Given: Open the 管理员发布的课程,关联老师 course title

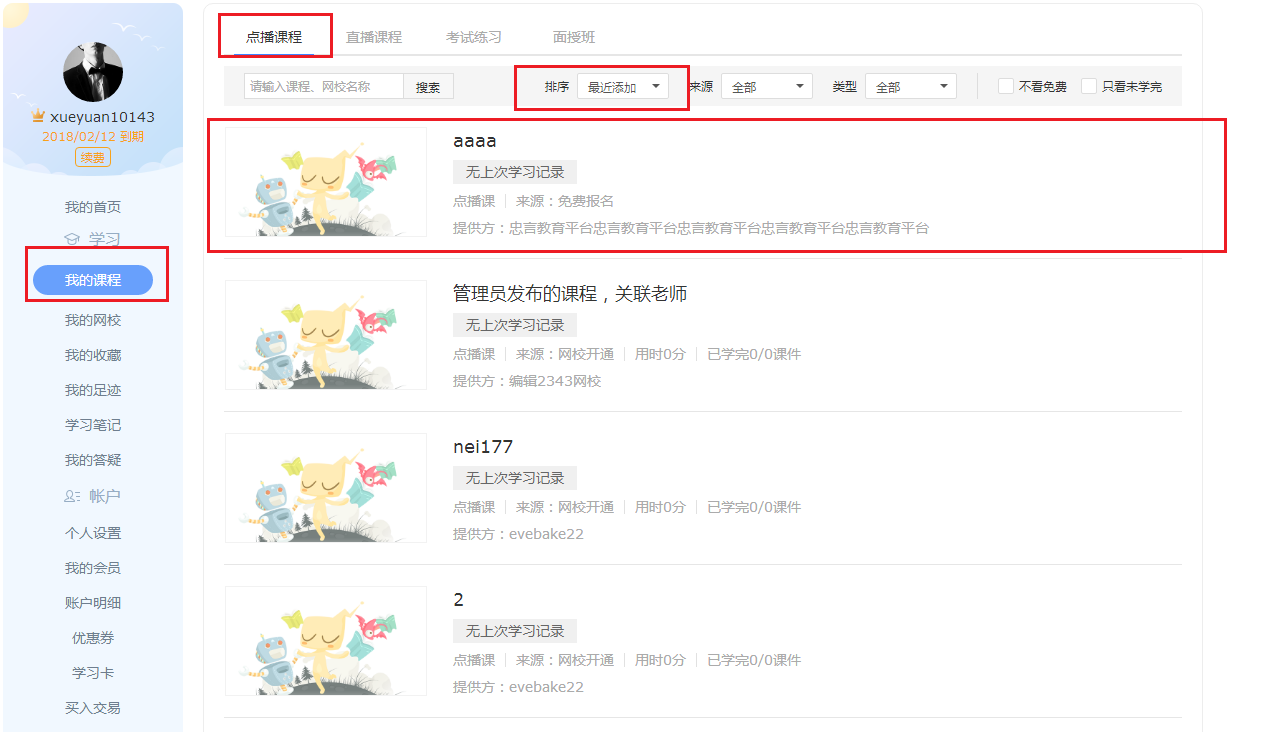Looking at the screenshot, I should coord(570,294).
